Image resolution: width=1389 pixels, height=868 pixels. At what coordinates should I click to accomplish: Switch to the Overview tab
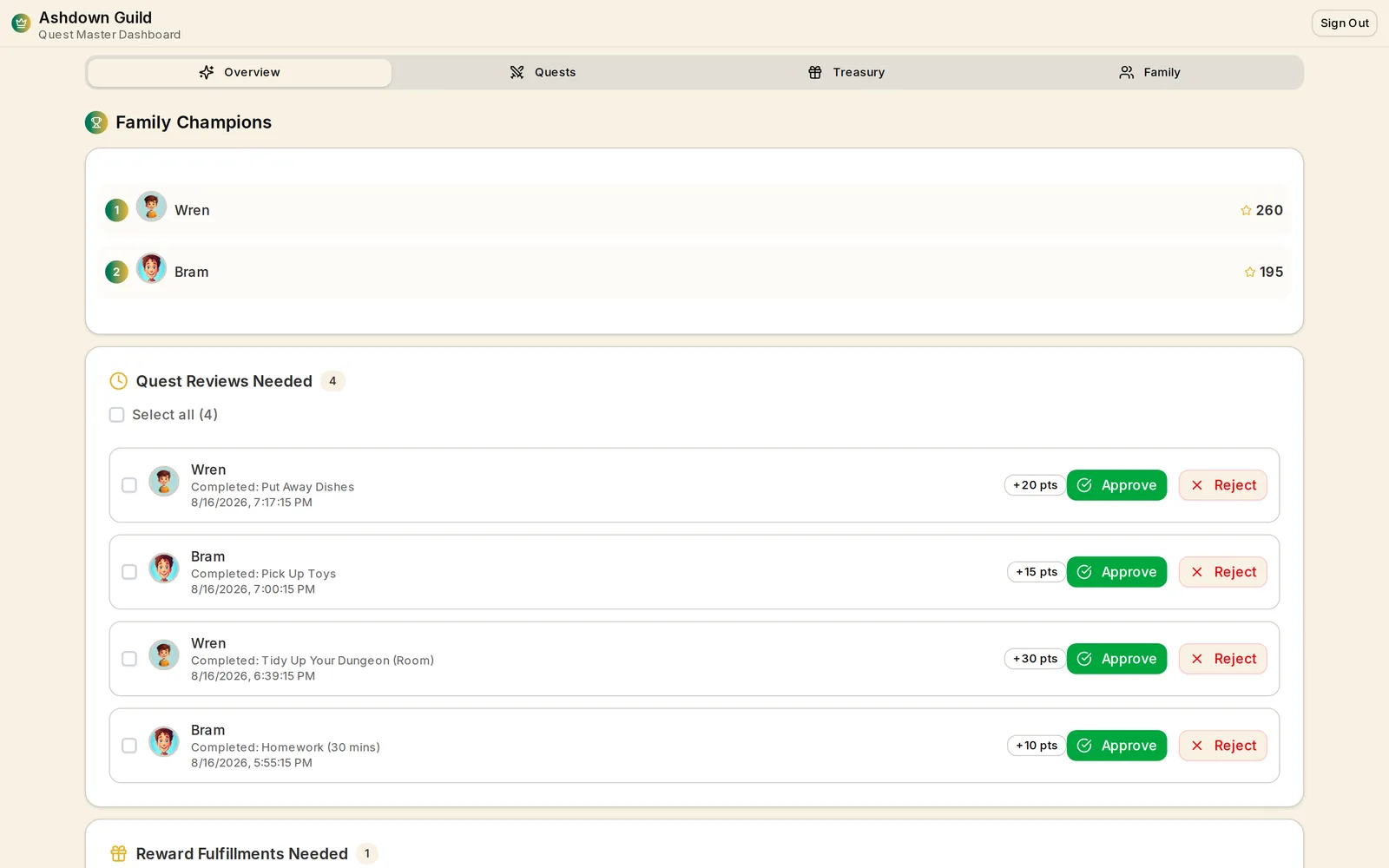[x=240, y=72]
